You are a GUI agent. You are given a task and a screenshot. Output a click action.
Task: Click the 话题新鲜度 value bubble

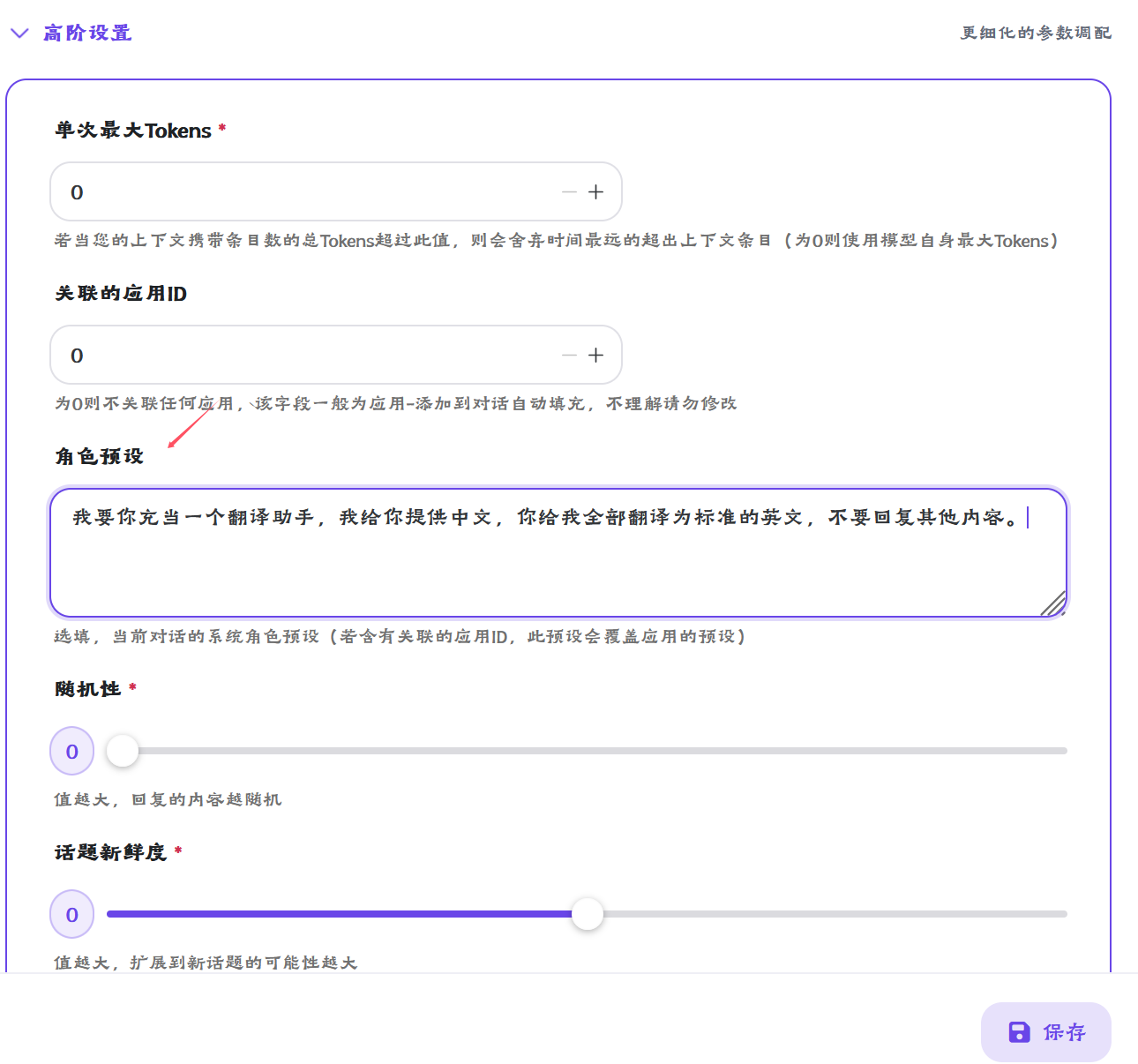72,914
